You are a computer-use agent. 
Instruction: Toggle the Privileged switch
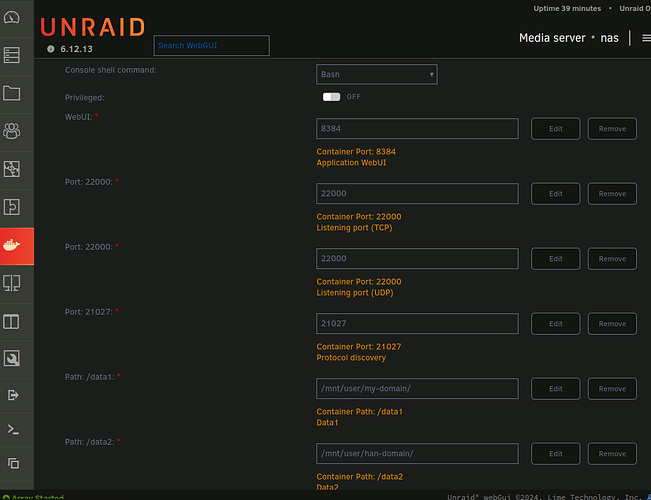331,97
